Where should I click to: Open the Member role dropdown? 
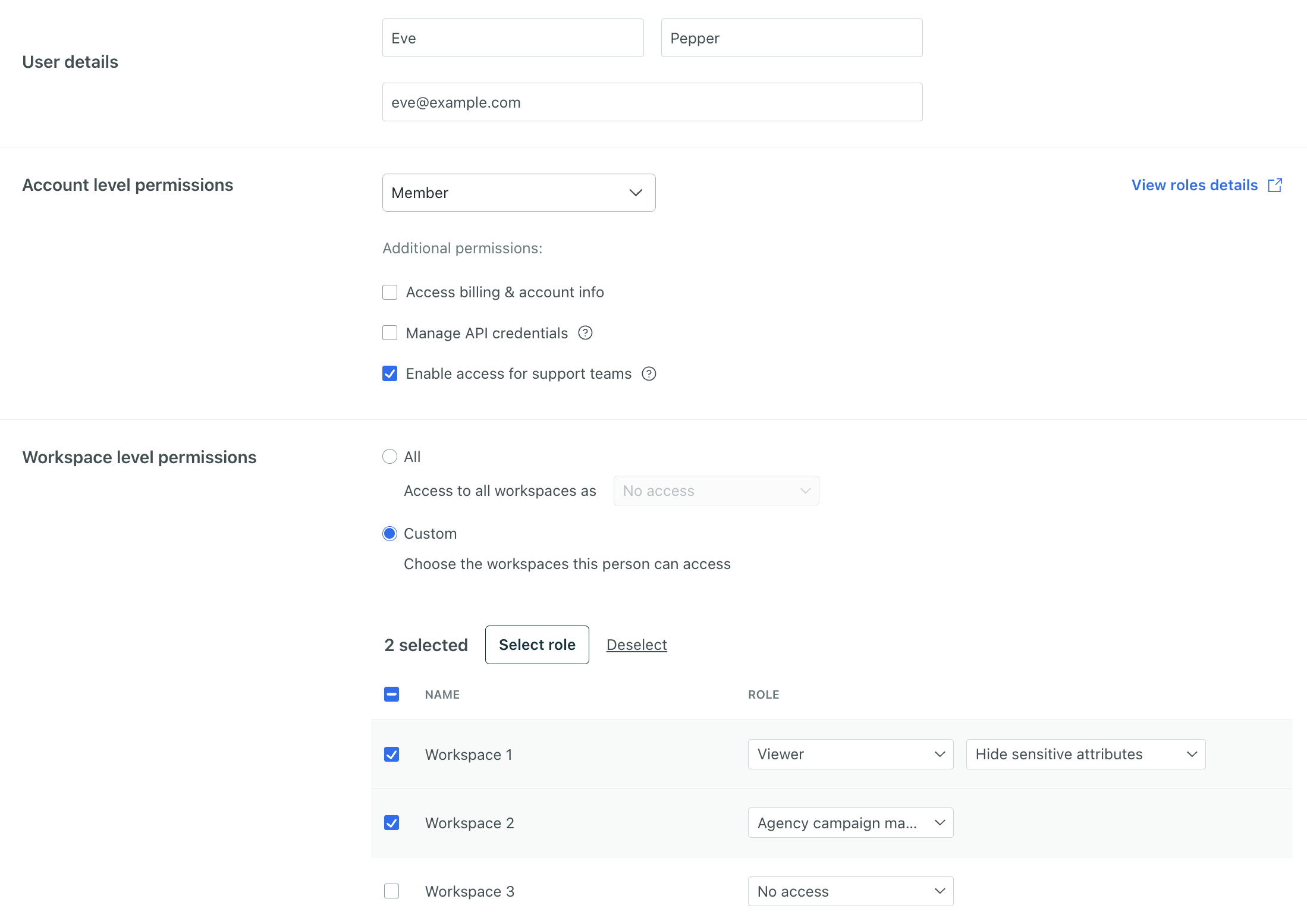tap(518, 192)
